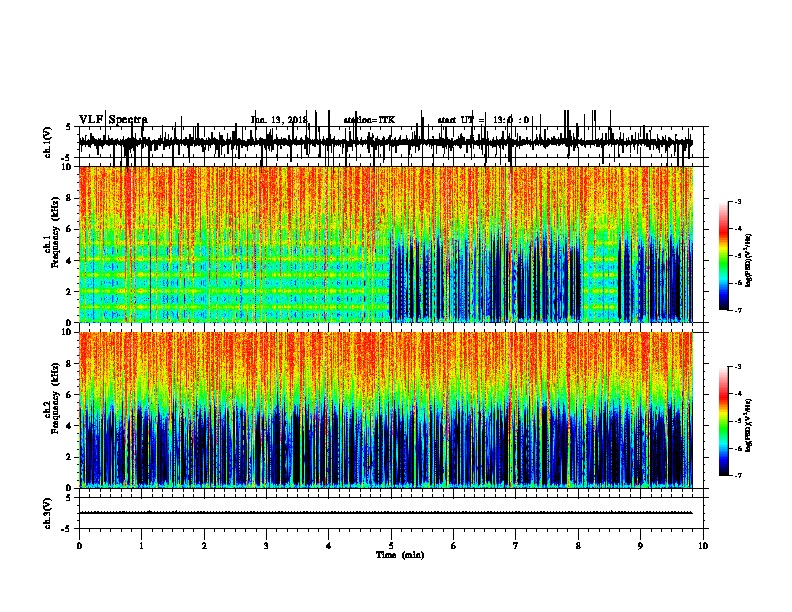Click inside the ch.2 spectrogram panel

pyautogui.click(x=386, y=410)
